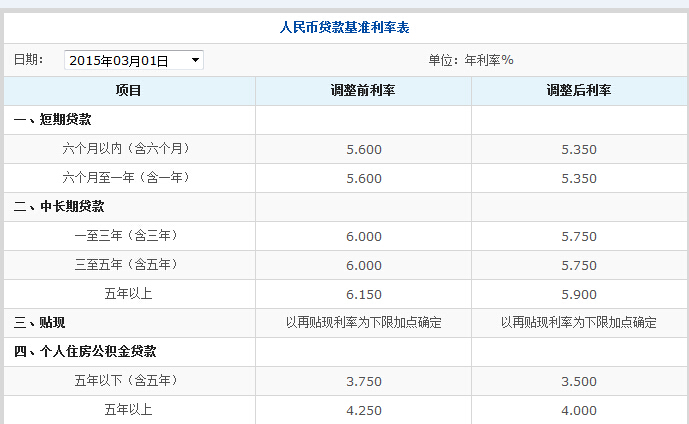Click the 项目 column header
The height and width of the screenshot is (424, 689).
click(x=128, y=91)
